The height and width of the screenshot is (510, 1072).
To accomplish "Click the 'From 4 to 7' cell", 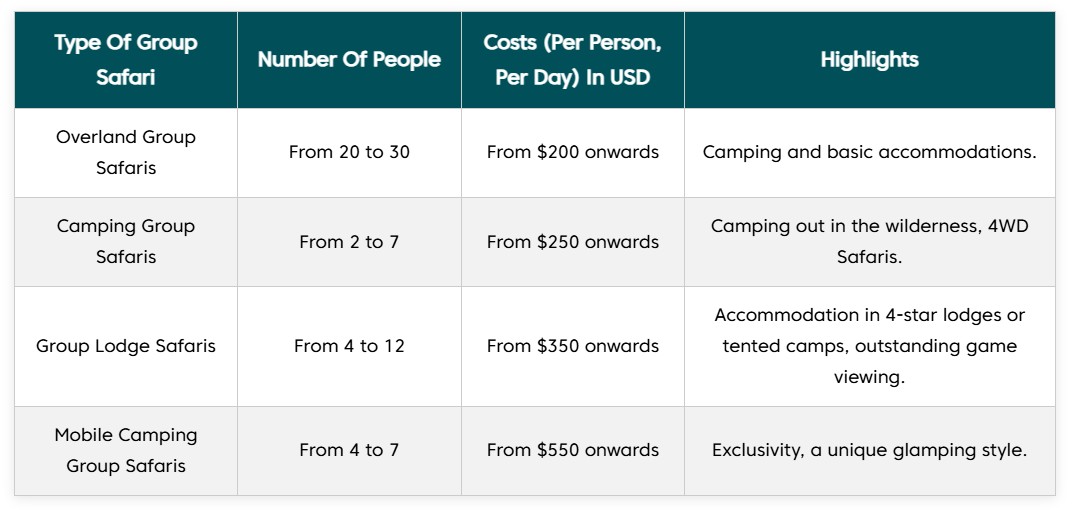I will click(x=349, y=451).
